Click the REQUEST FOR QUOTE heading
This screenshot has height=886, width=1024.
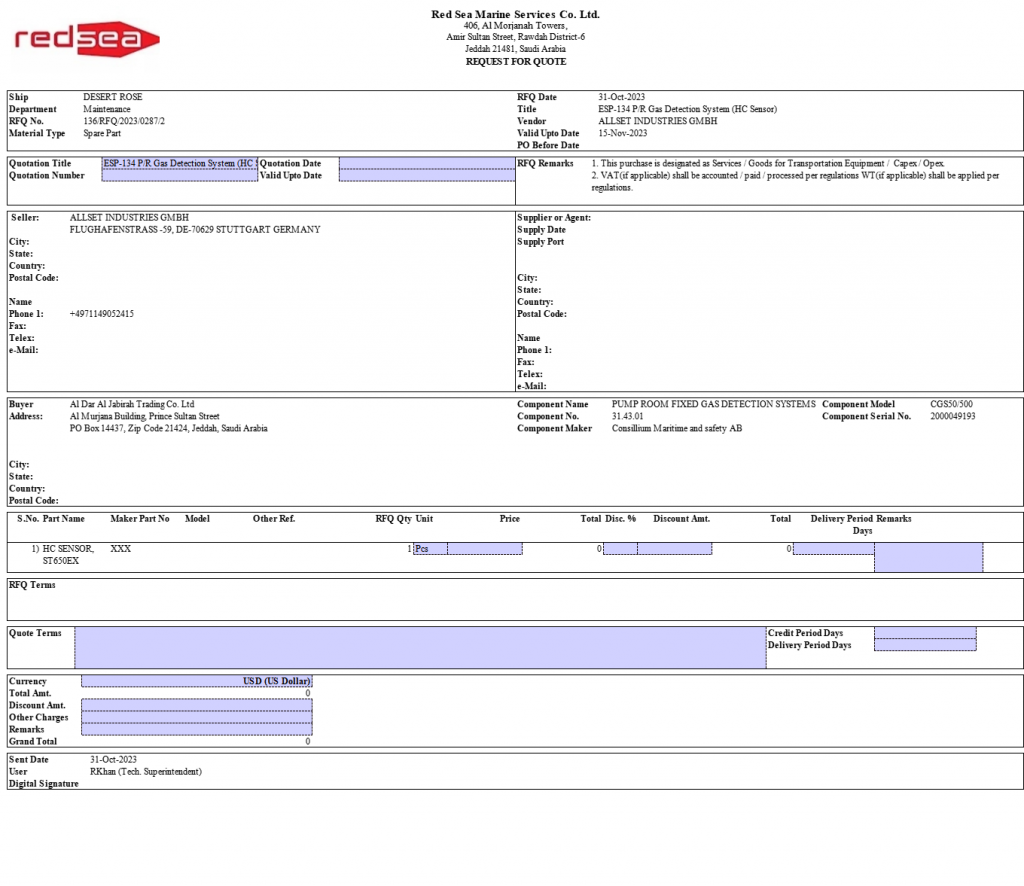pos(515,62)
